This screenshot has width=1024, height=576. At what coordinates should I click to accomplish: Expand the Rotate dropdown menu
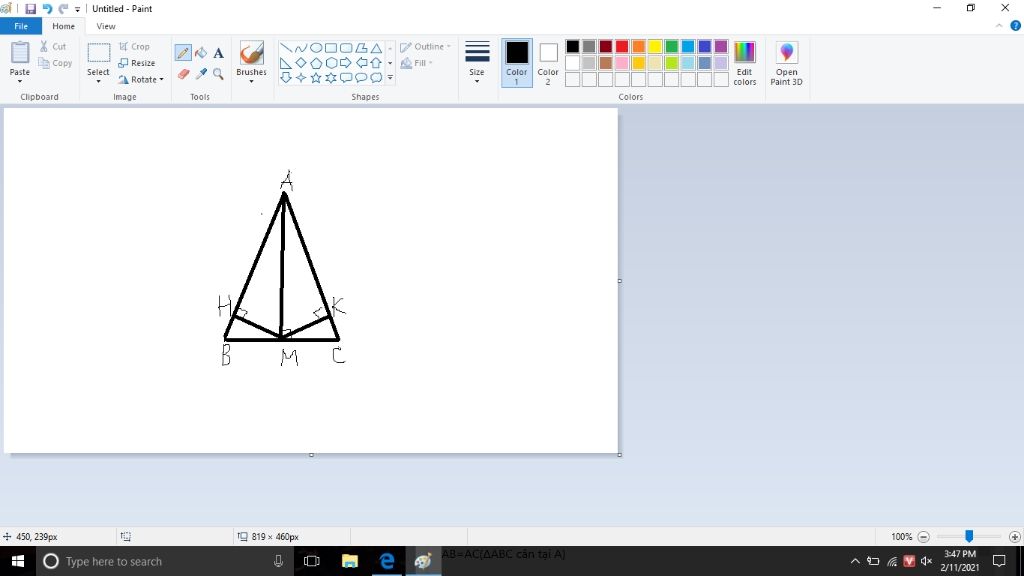pyautogui.click(x=161, y=80)
